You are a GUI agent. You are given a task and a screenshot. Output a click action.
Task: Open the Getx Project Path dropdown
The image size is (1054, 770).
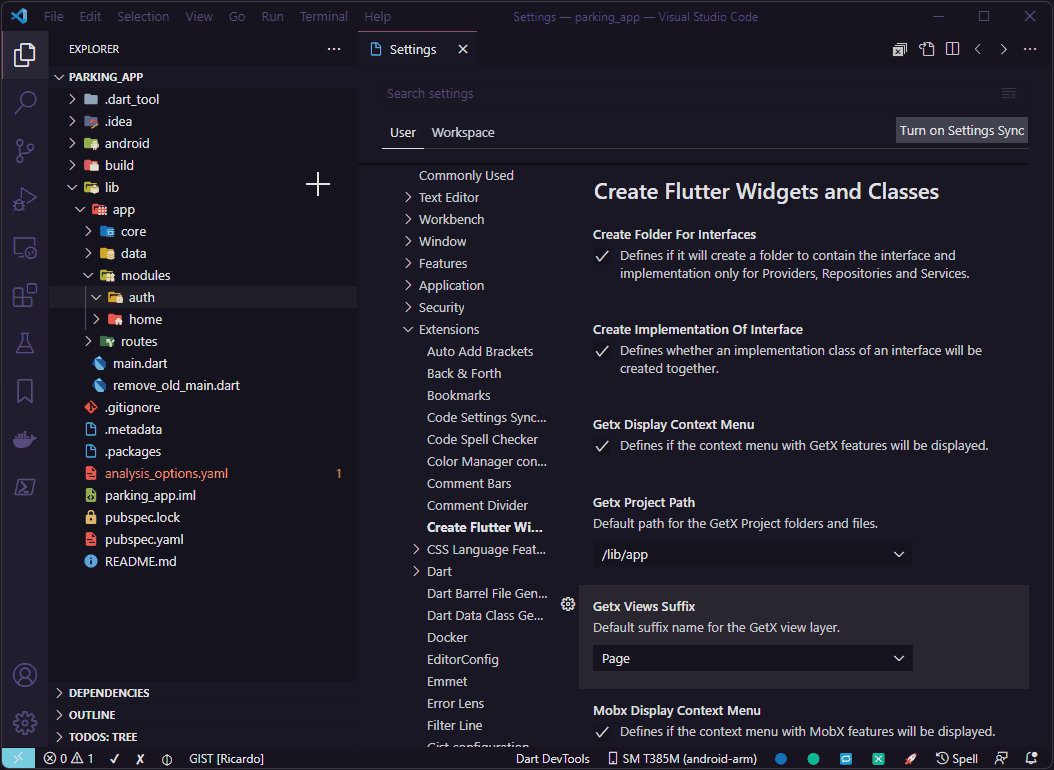752,554
